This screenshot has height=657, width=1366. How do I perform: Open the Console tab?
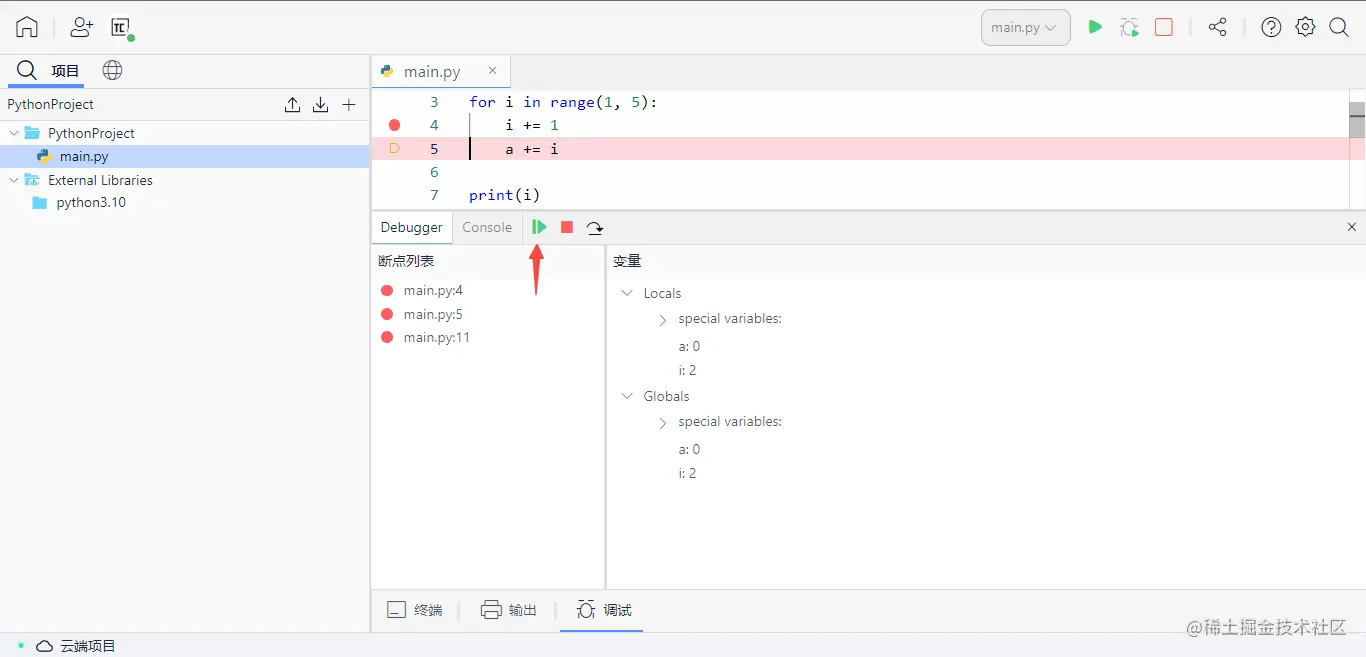(487, 227)
